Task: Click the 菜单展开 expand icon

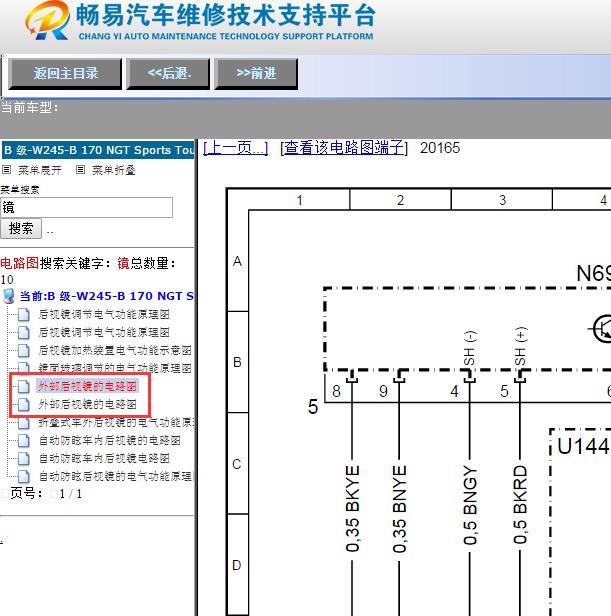Action: coord(6,170)
